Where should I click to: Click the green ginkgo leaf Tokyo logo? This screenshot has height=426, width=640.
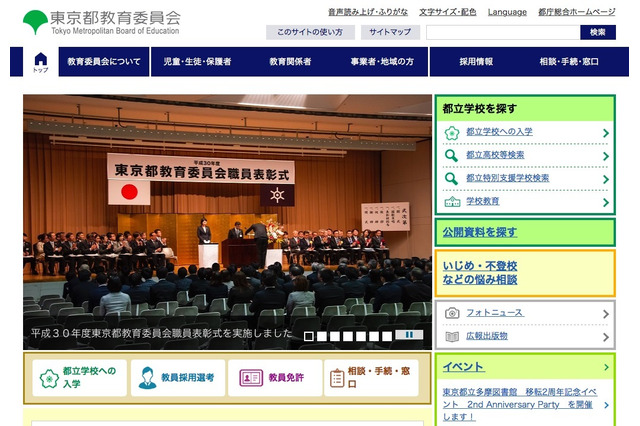[36, 22]
